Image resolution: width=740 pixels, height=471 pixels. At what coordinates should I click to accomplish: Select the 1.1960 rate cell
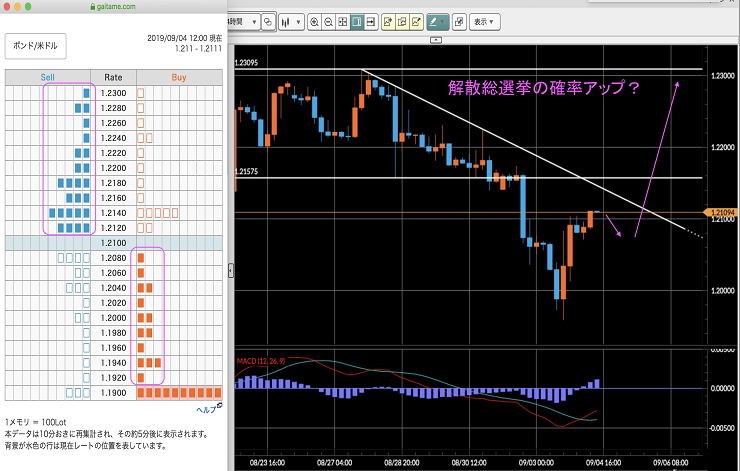114,348
